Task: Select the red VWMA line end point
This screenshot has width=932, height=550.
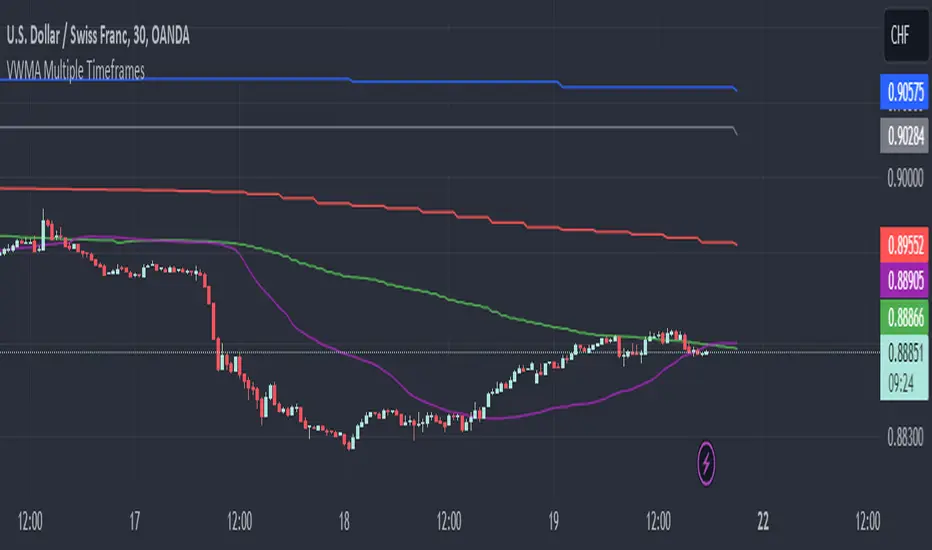Action: [736, 244]
